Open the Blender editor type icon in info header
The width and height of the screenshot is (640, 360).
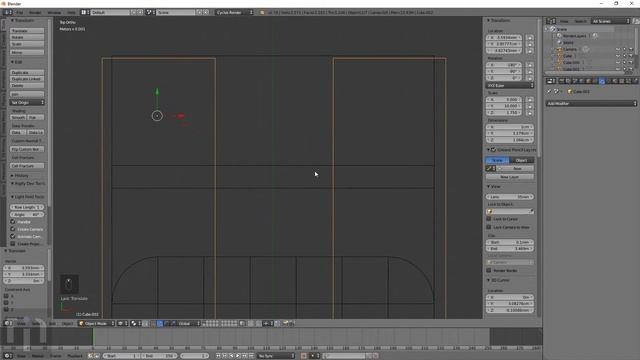point(7,13)
